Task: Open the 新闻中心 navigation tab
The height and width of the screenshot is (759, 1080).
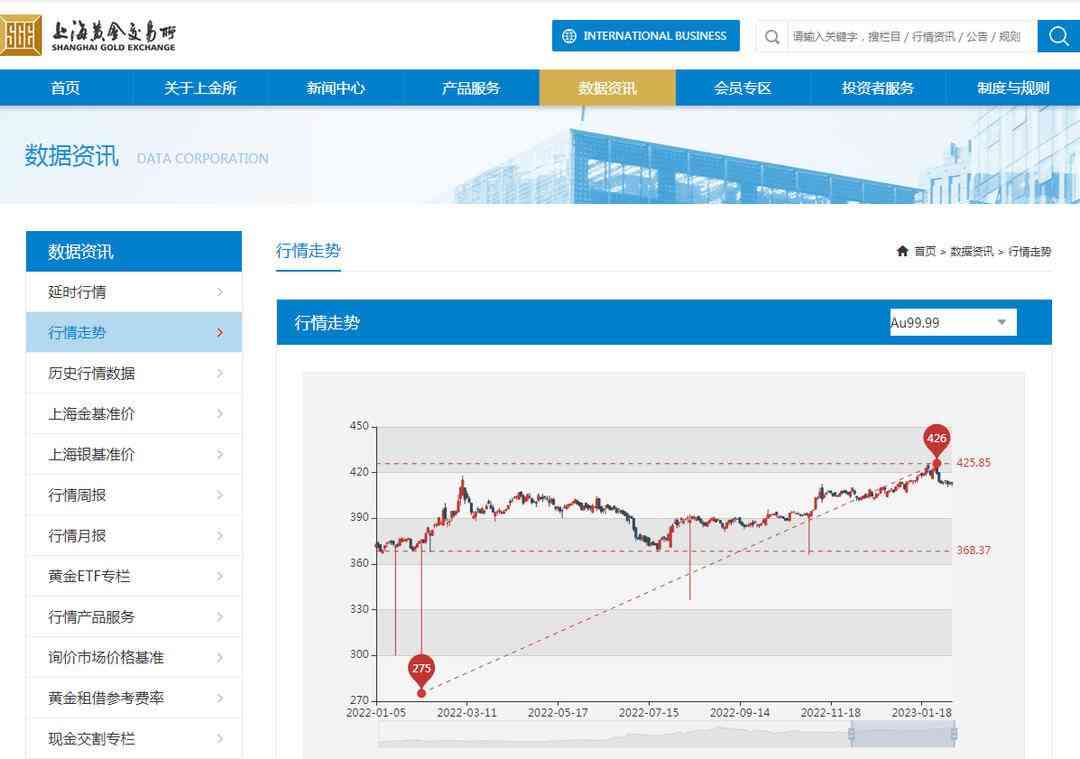Action: click(x=336, y=88)
